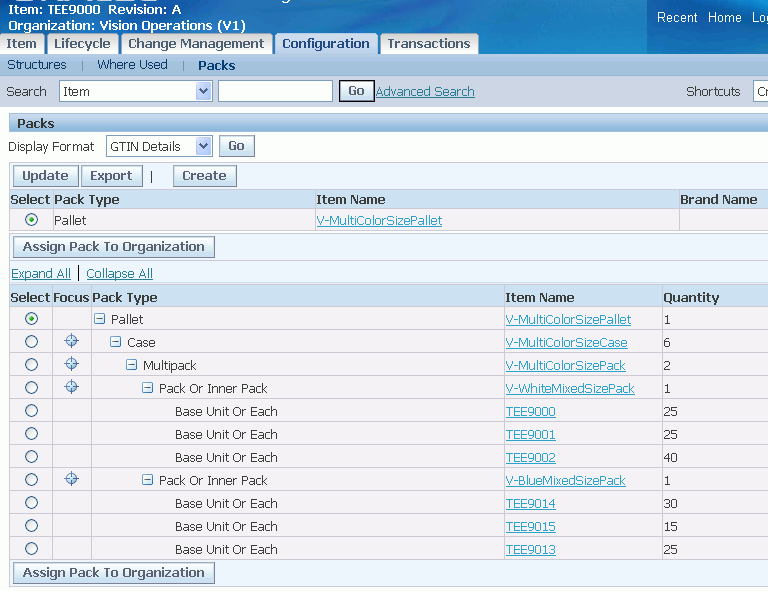Select the V-WhiteMixedSizePack row radio button
This screenshot has width=768, height=591.
point(31,387)
